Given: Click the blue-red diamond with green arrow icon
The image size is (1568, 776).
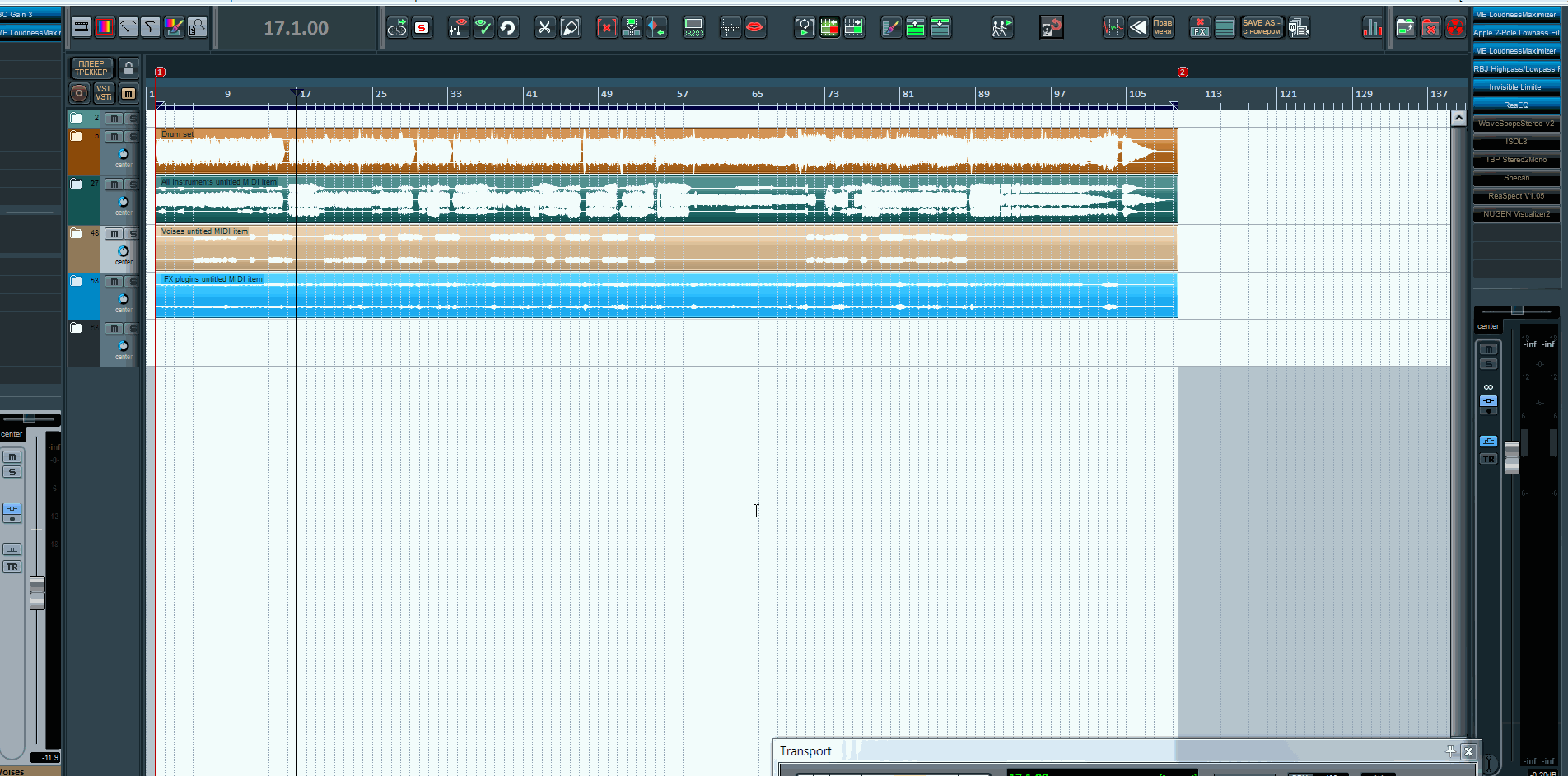Looking at the screenshot, I should click(x=656, y=28).
